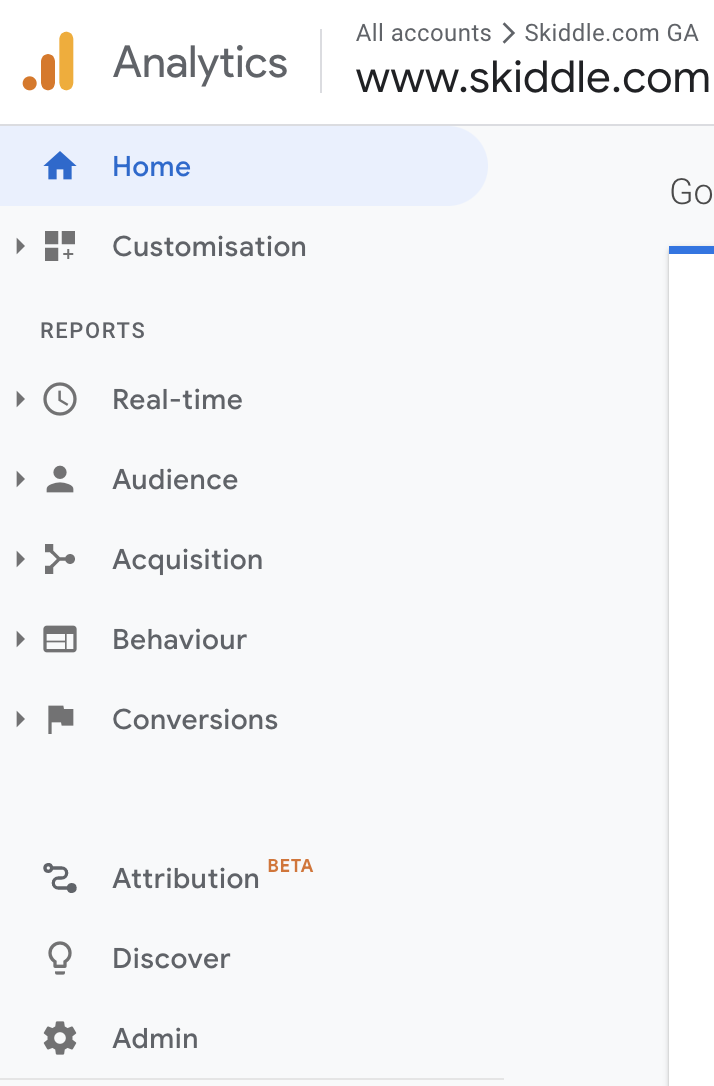
Task: Open the Discover section label
Action: [171, 959]
